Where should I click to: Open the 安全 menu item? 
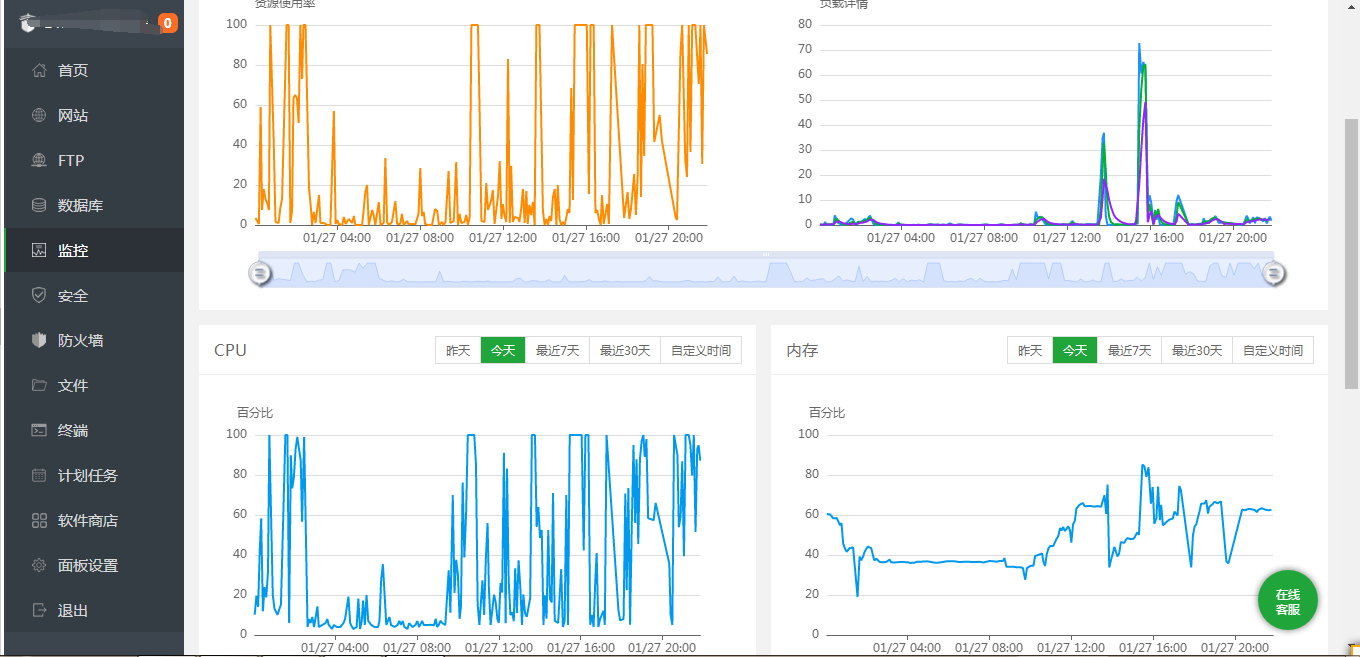(x=94, y=295)
